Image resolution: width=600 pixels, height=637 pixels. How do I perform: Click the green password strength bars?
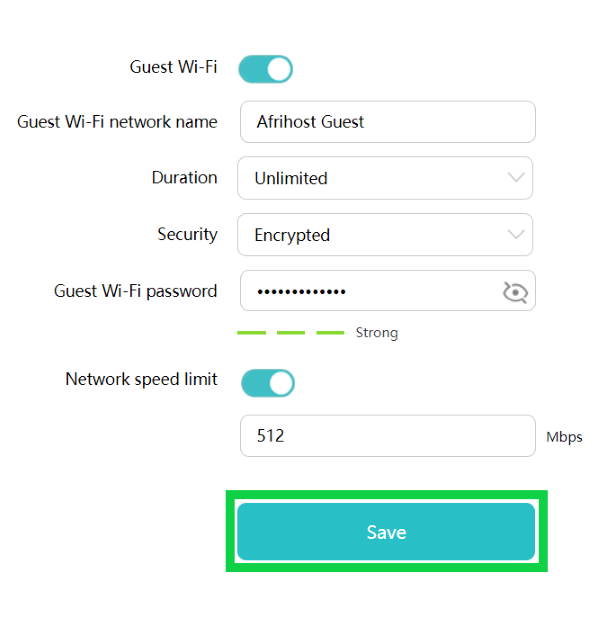pyautogui.click(x=290, y=333)
